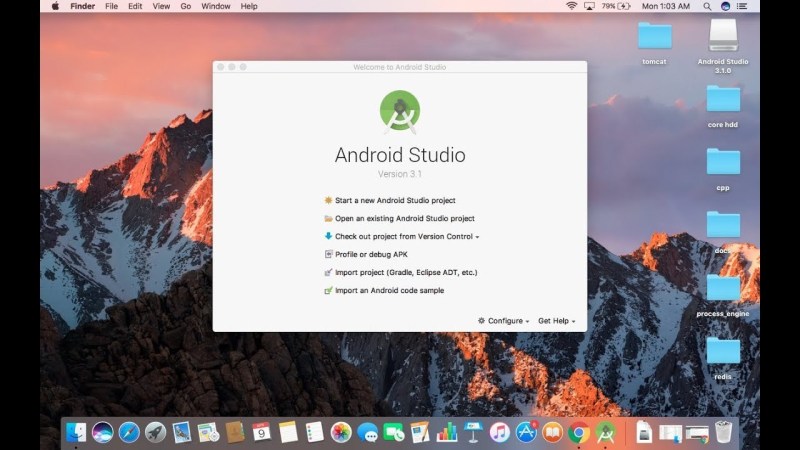
Task: Open the File menu in the menu bar
Action: click(x=111, y=6)
